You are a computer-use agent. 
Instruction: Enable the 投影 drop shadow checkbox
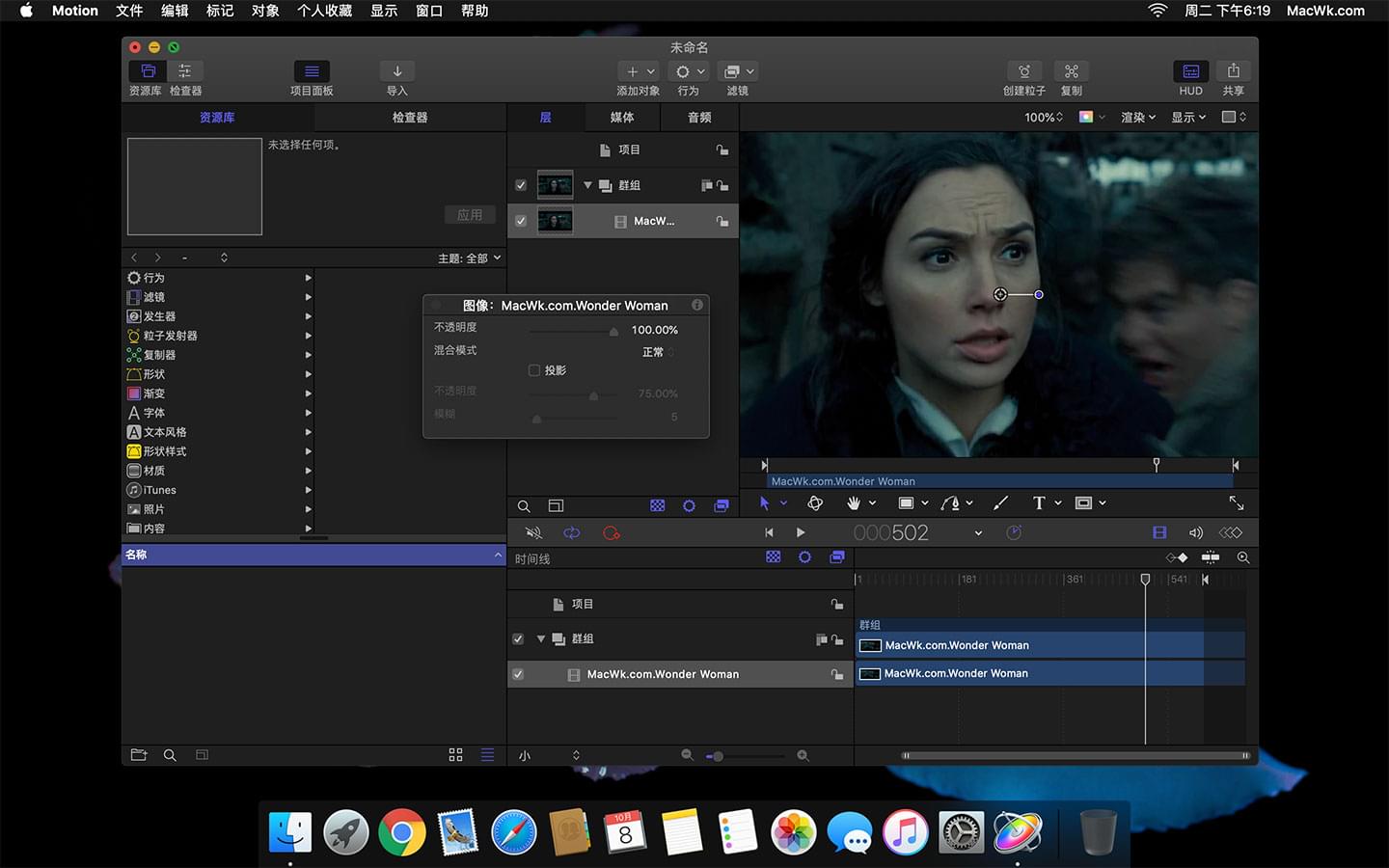click(534, 370)
